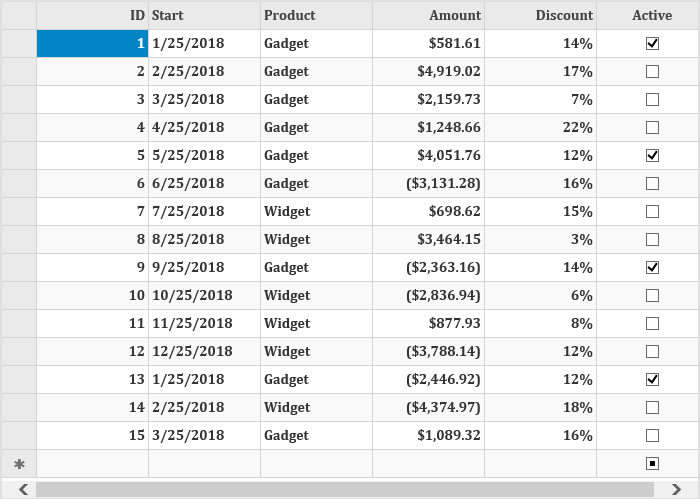This screenshot has width=700, height=499.
Task: Select the 10/25/2018 date cell
Action: (192, 296)
